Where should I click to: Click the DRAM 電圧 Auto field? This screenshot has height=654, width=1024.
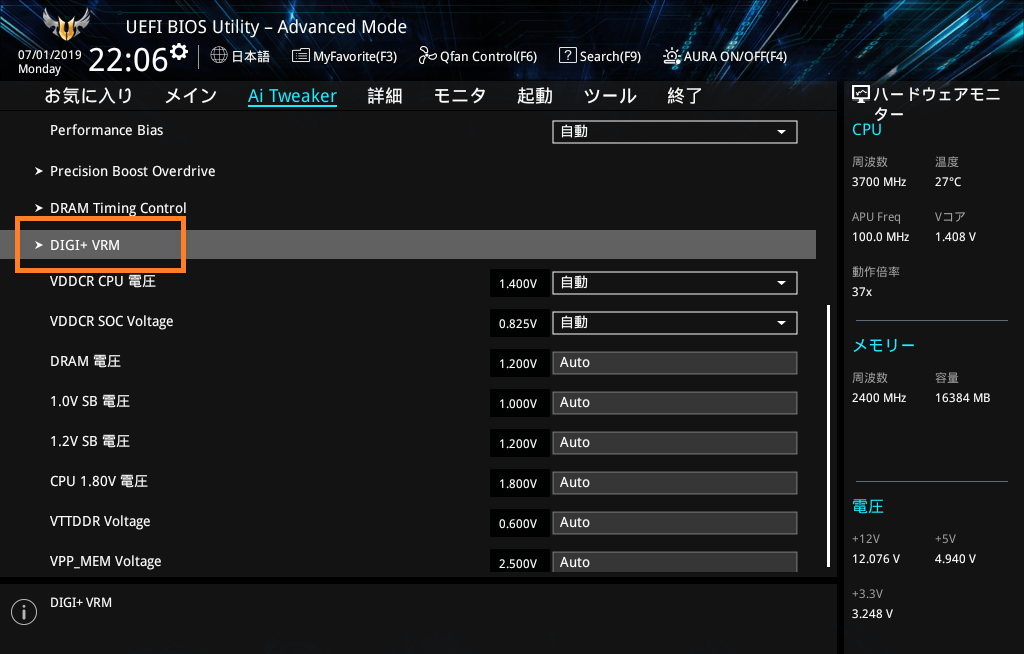675,363
